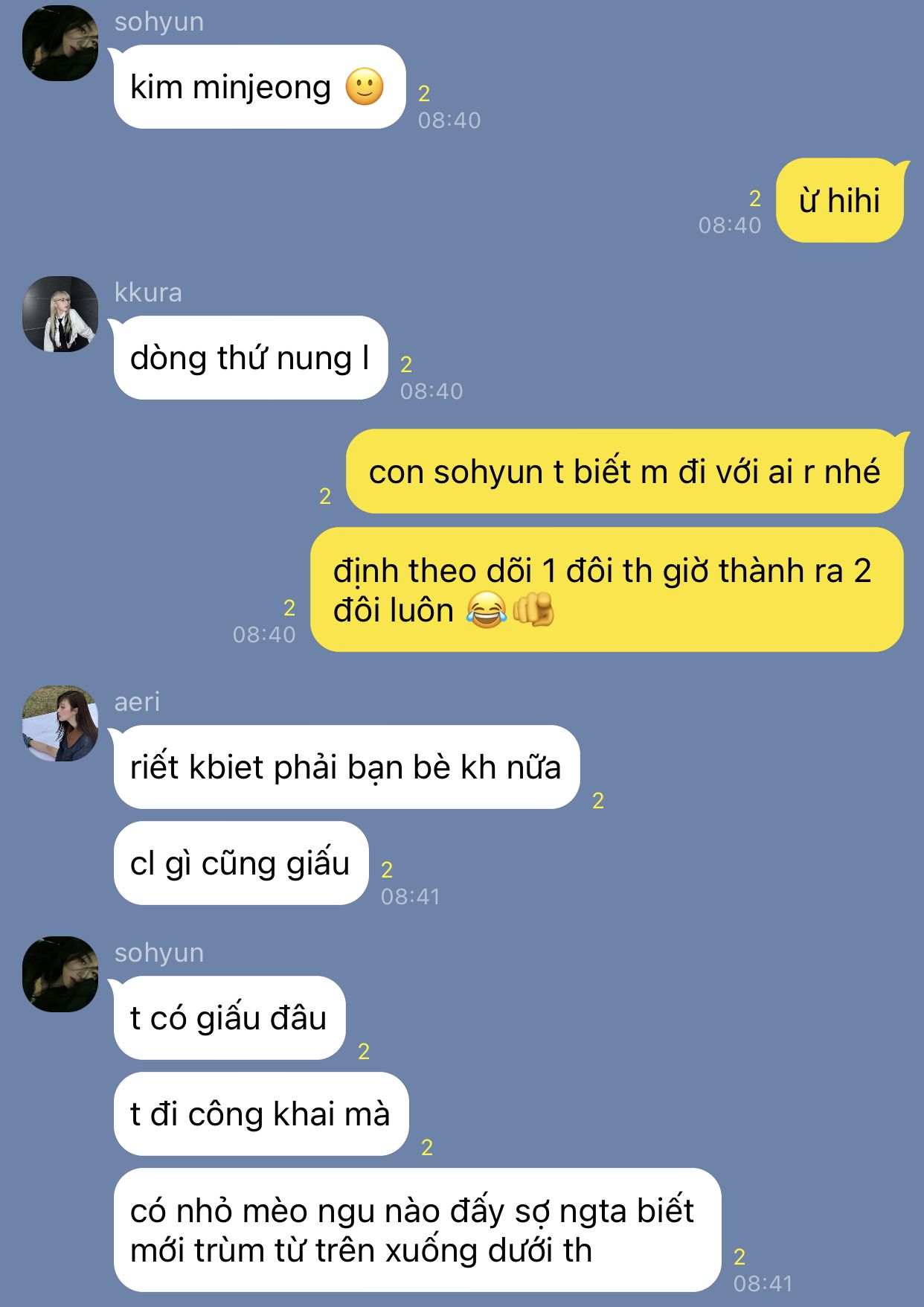Tap the aeri sender name label
This screenshot has width=924, height=1307.
pyautogui.click(x=137, y=702)
